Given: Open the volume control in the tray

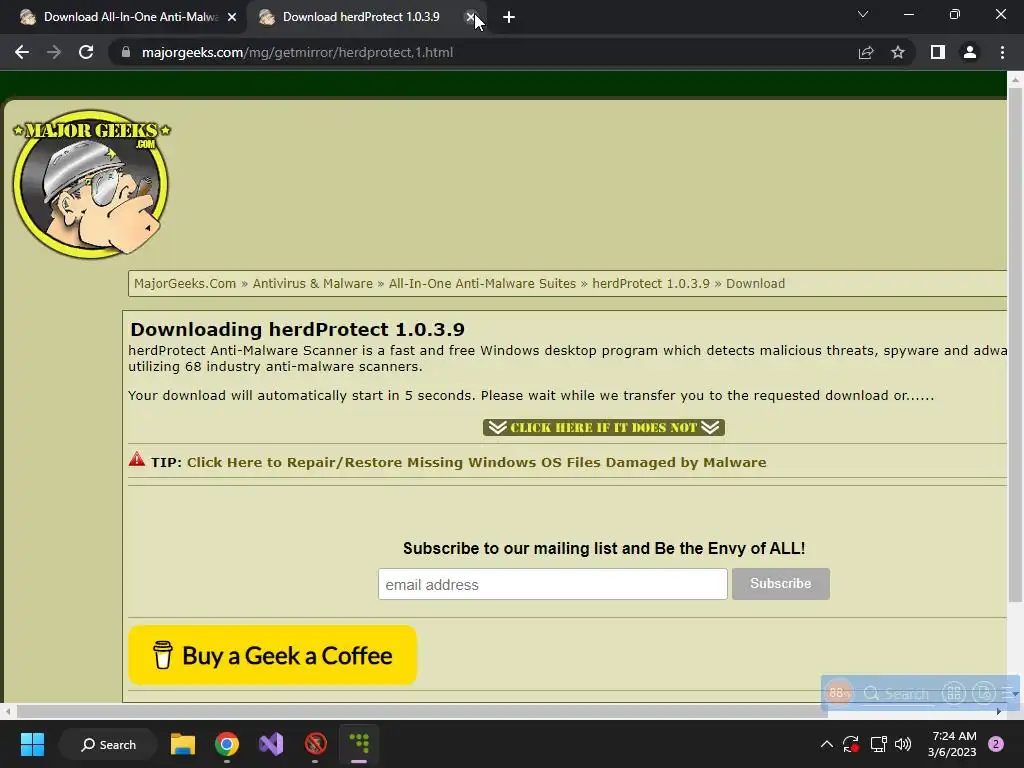Looking at the screenshot, I should point(903,744).
